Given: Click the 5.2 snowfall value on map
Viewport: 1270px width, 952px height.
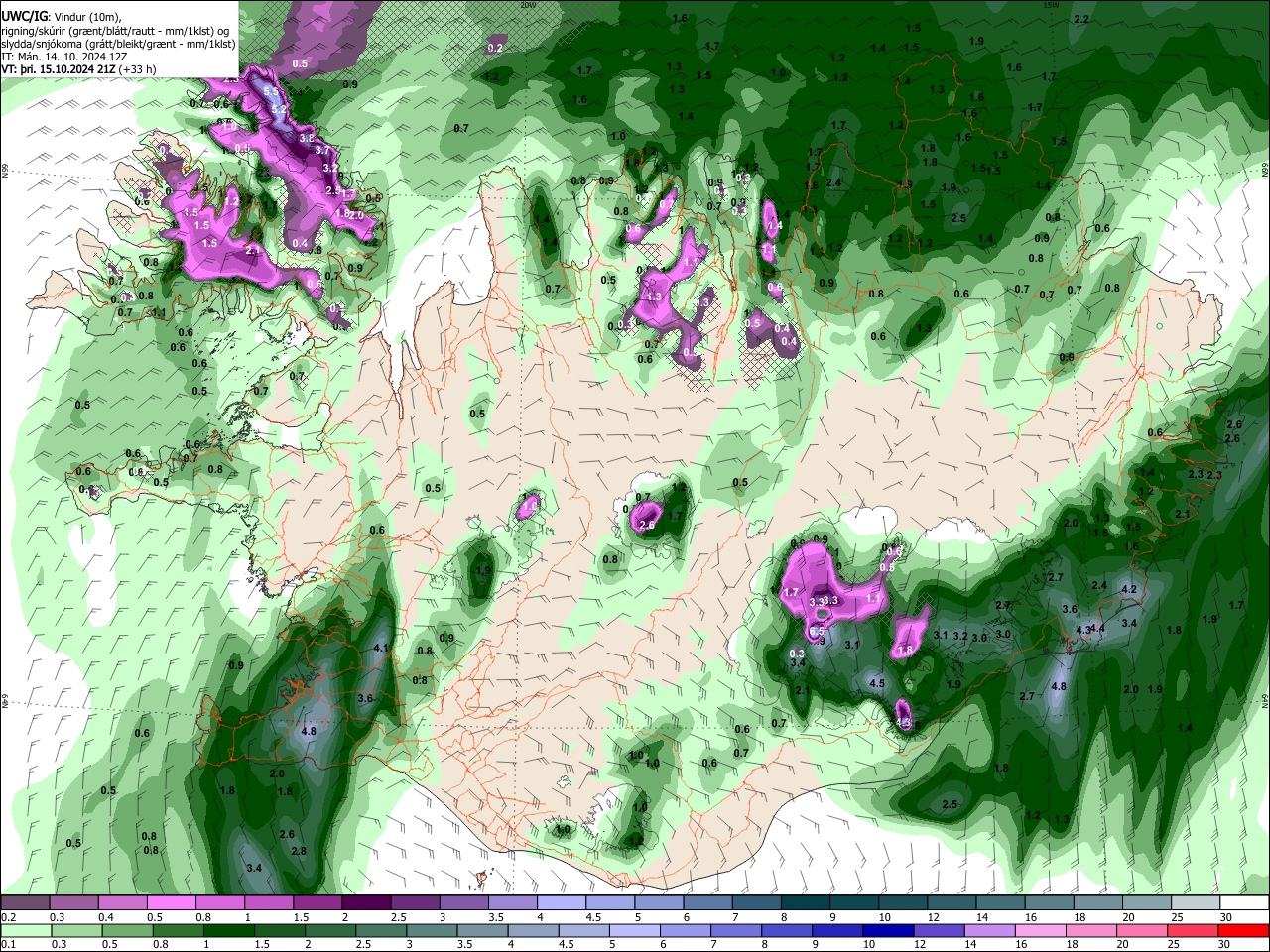Looking at the screenshot, I should click(279, 108).
